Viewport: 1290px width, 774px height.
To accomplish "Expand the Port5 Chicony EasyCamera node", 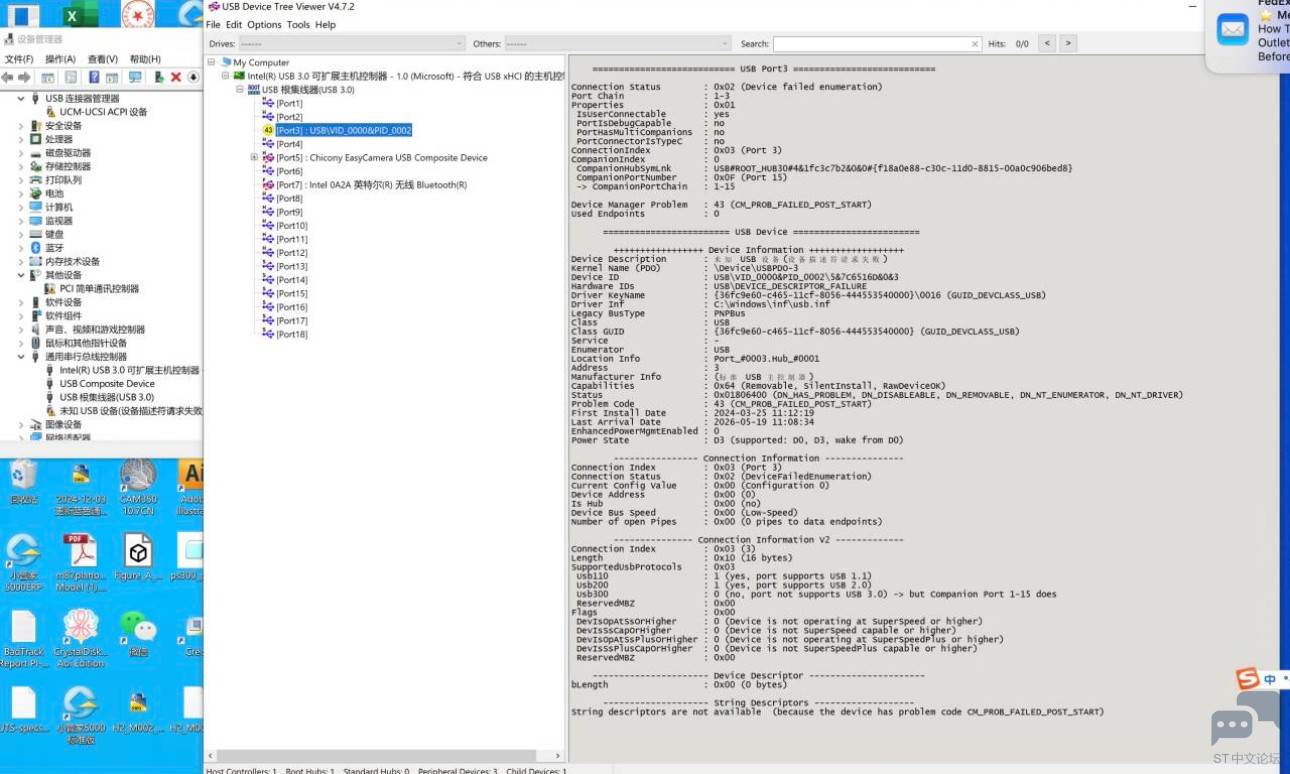I will click(x=254, y=158).
